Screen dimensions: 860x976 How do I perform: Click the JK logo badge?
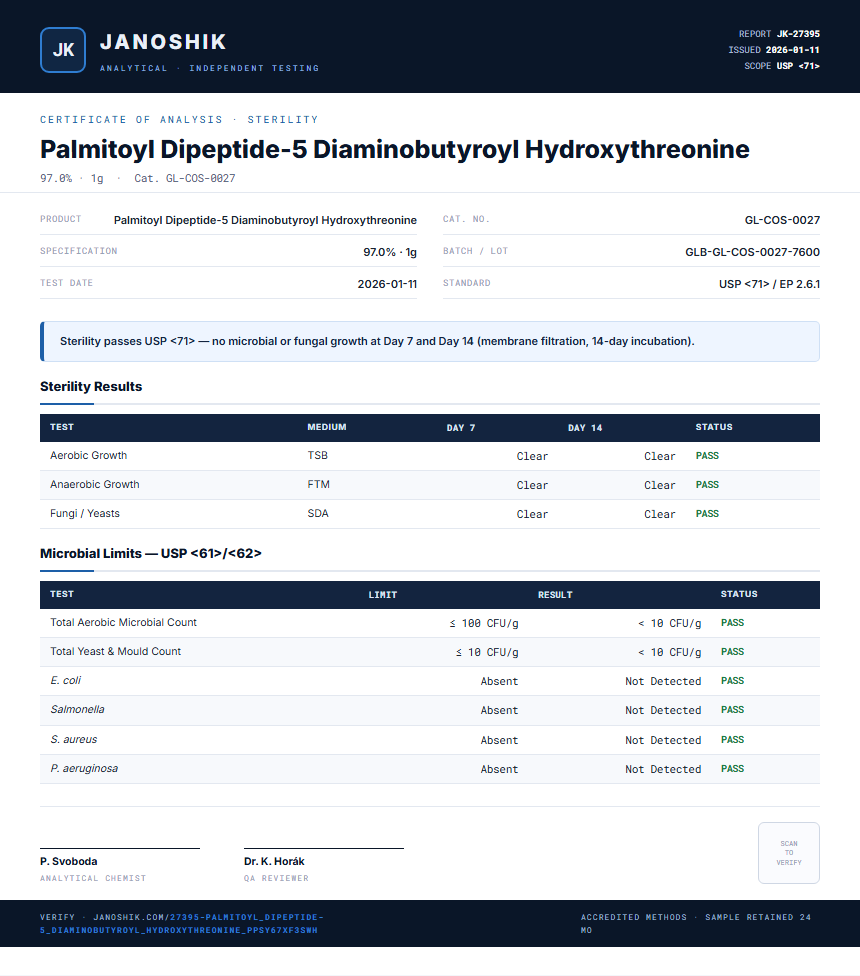(63, 50)
